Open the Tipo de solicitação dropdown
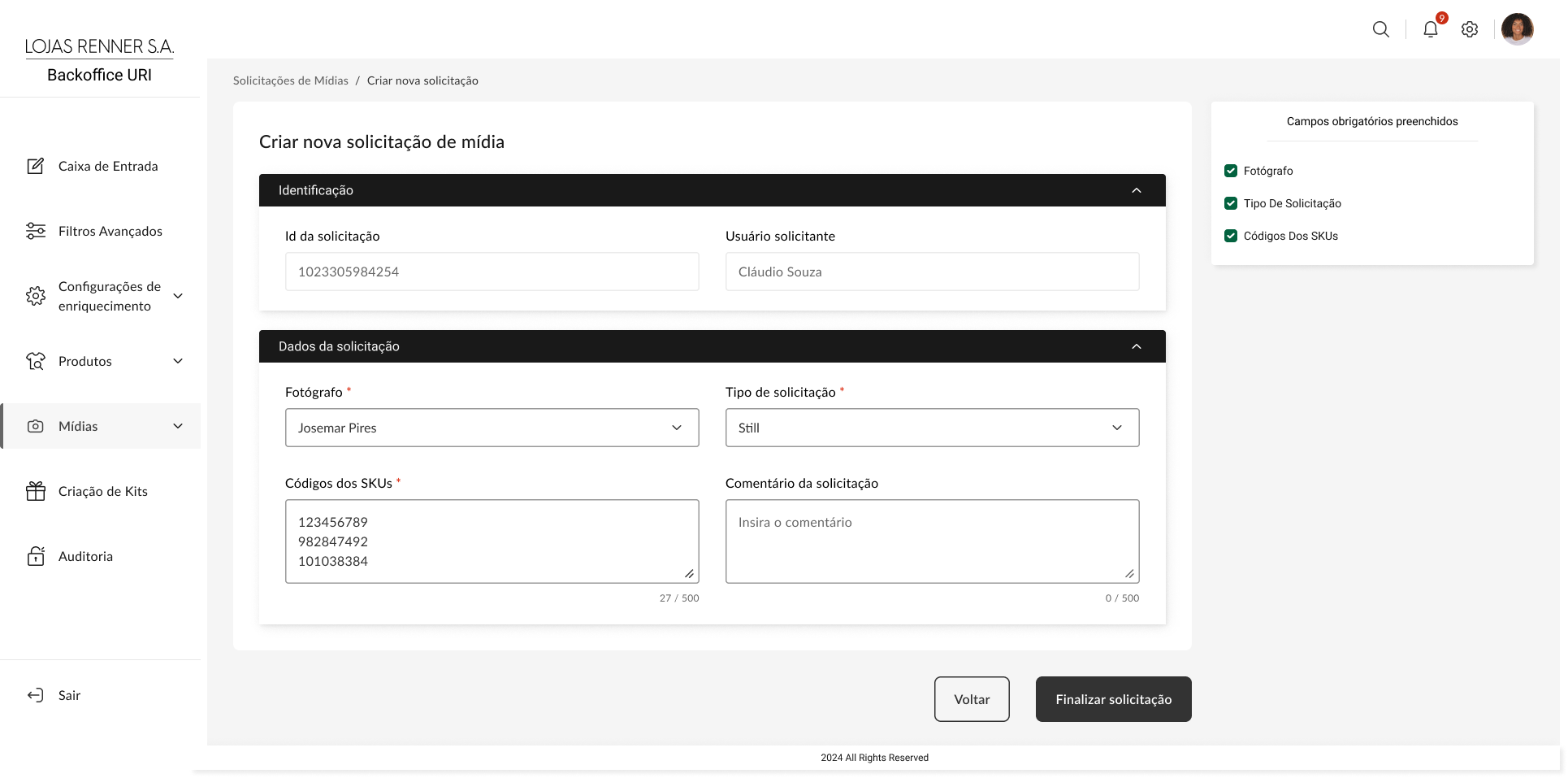 (x=932, y=428)
